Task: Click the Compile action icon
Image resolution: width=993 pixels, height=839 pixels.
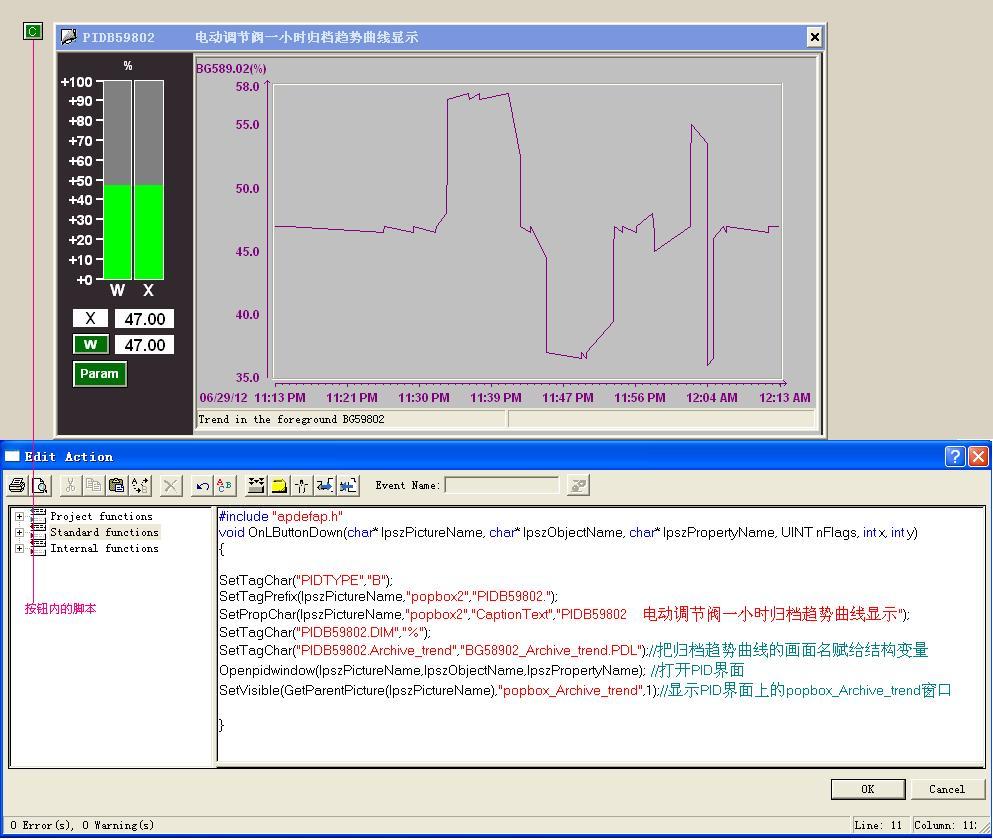Action: click(256, 486)
